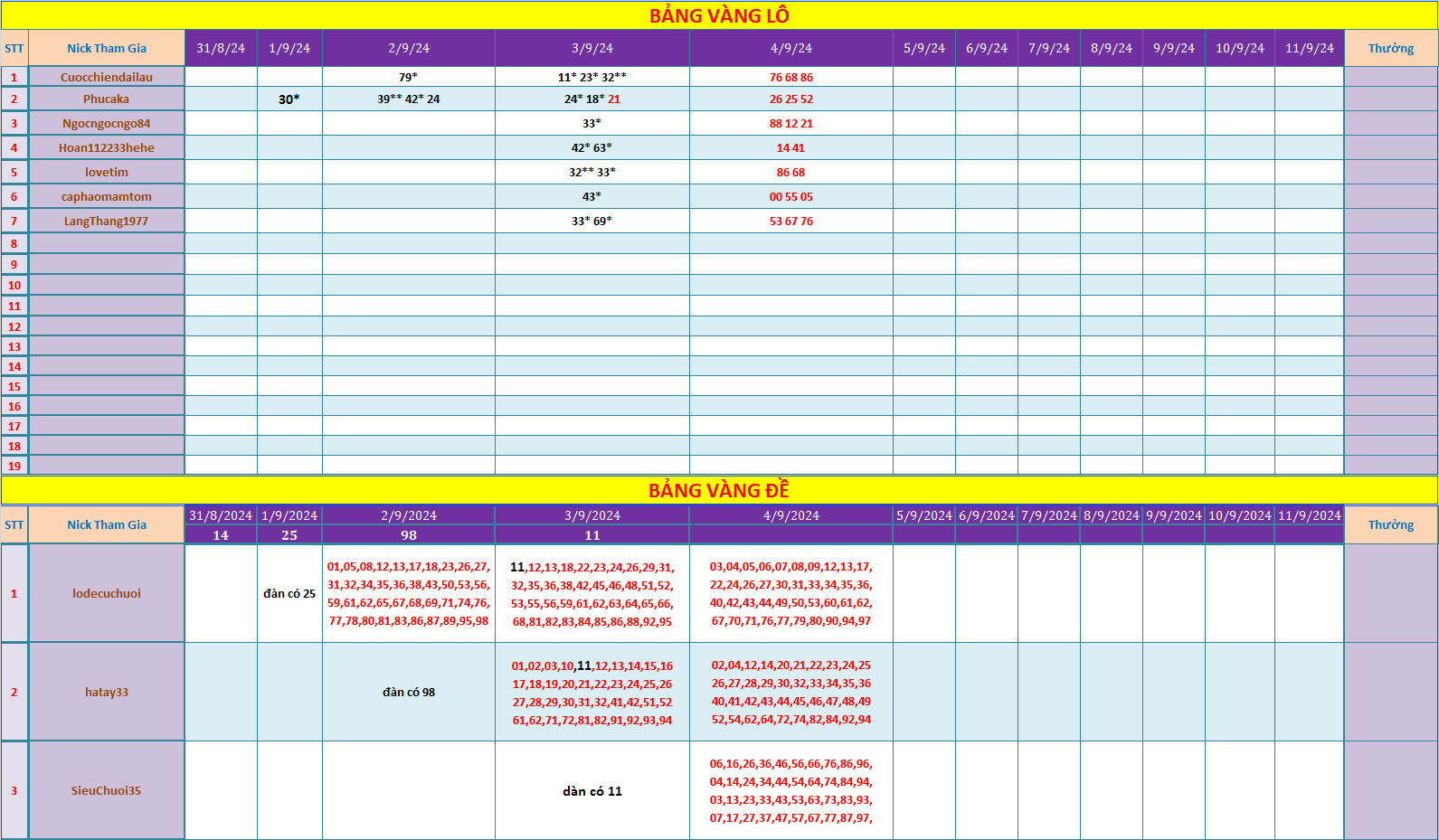Screen dimensions: 1439x840
Task: Select the result cell showing 14
Action: (x=221, y=535)
